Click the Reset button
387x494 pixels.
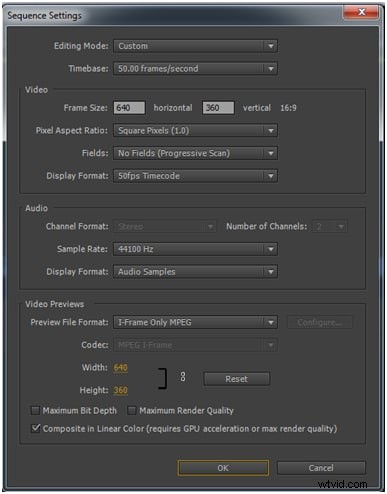(x=237, y=379)
